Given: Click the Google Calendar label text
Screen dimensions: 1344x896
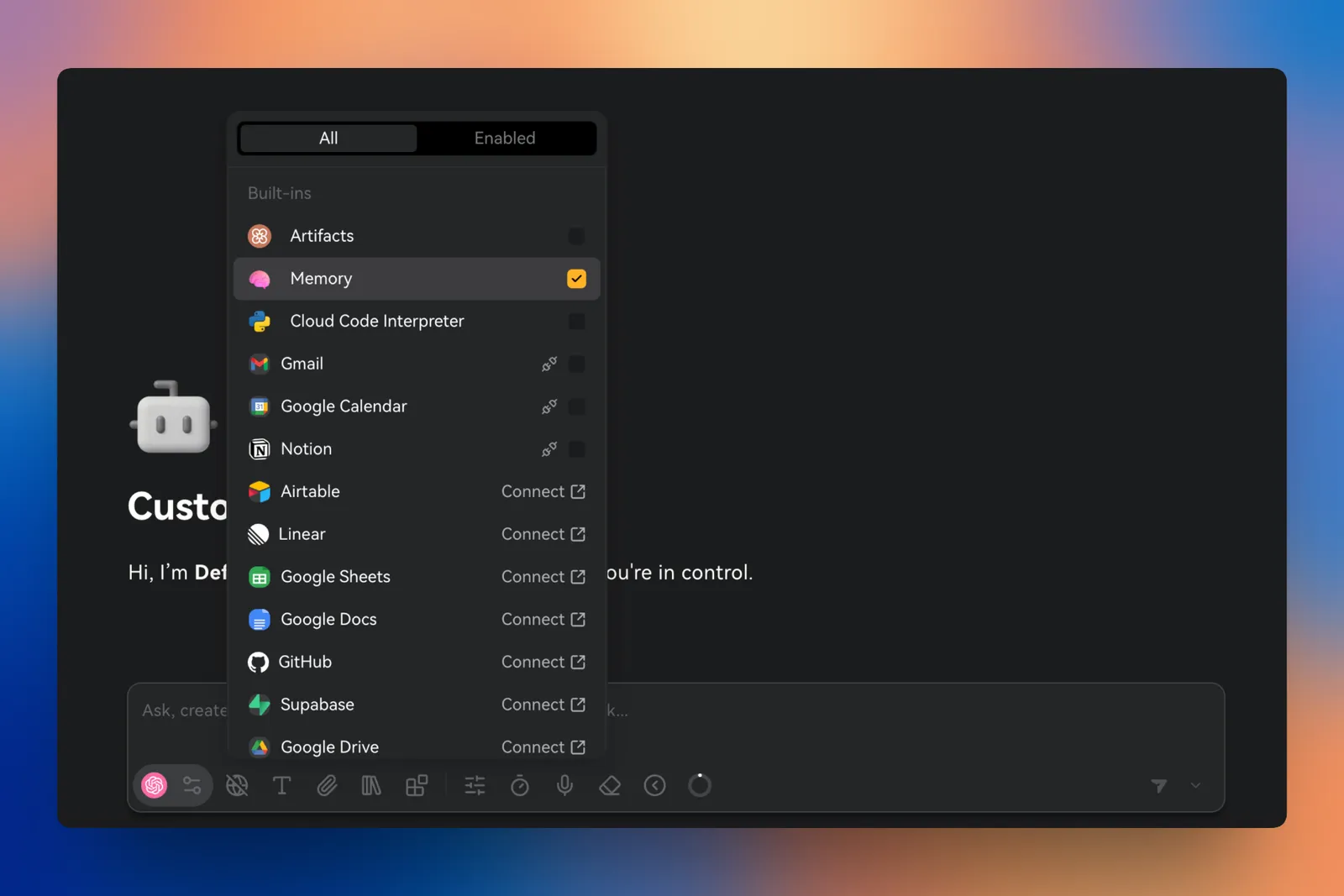Looking at the screenshot, I should coord(344,406).
